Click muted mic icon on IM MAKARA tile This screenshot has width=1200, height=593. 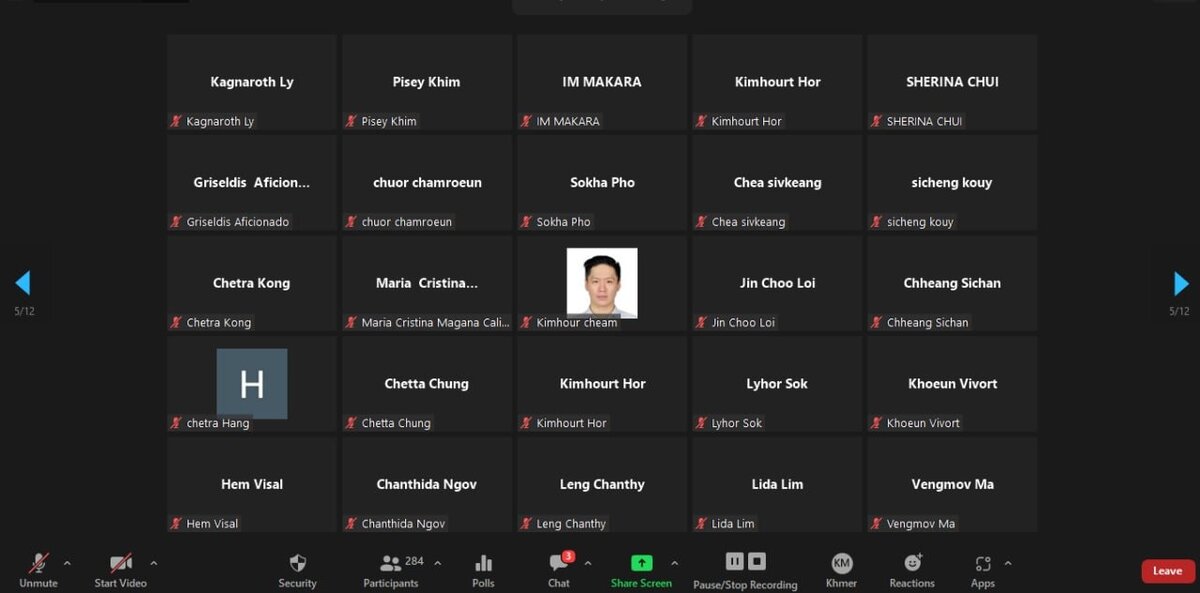click(x=526, y=121)
